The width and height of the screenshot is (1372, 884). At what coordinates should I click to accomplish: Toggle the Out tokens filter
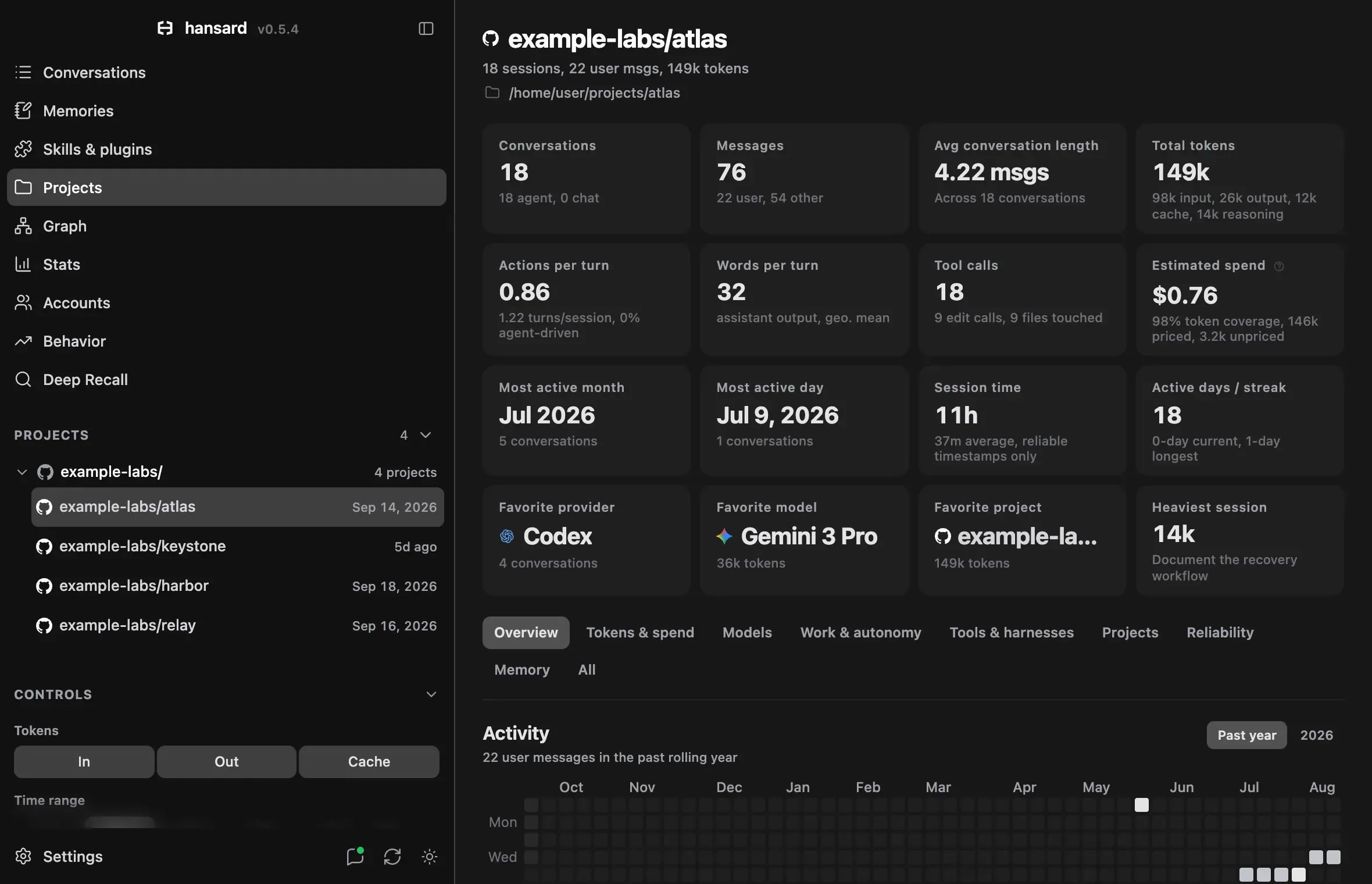point(227,761)
